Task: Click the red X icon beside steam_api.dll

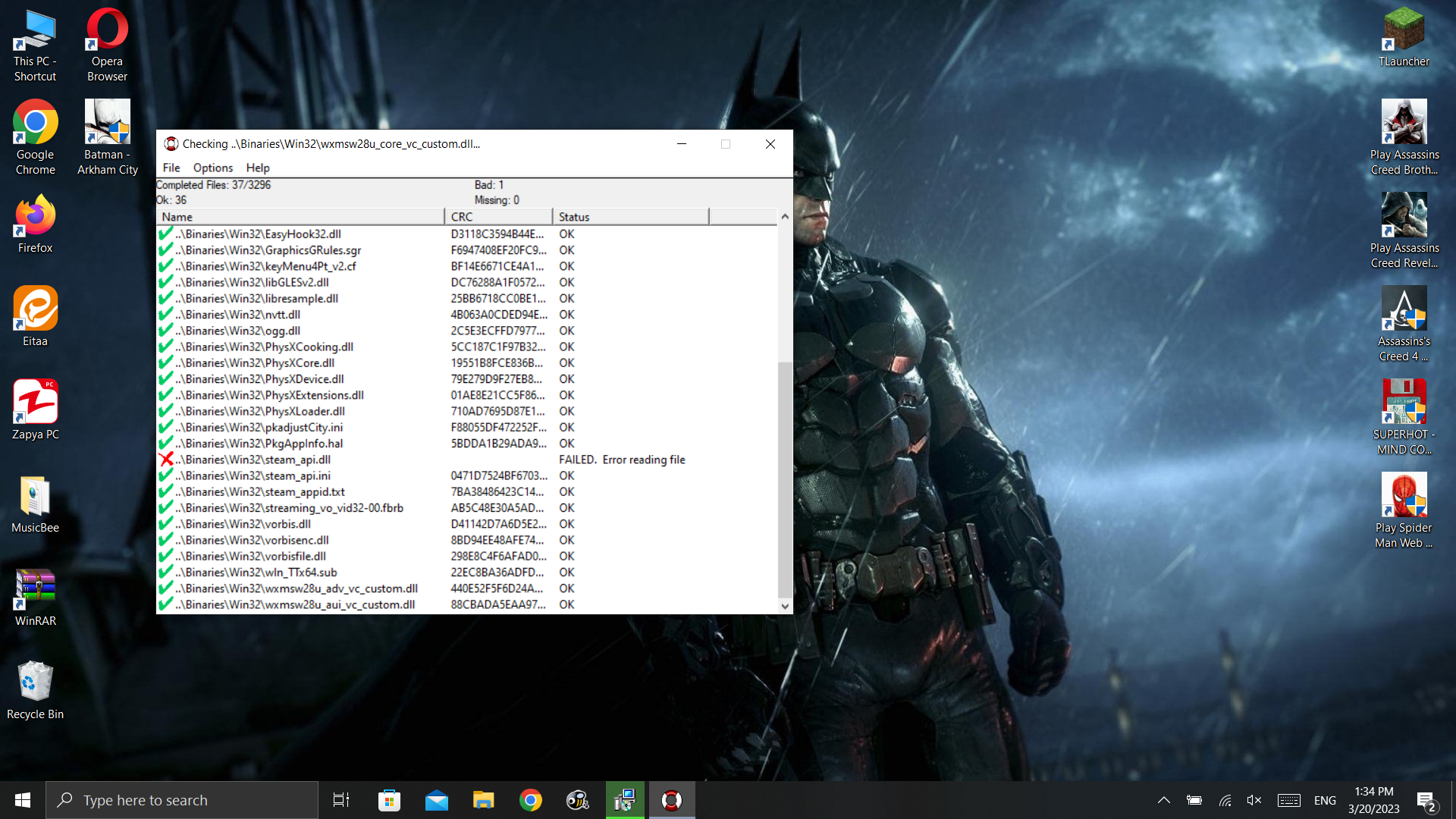Action: click(x=166, y=459)
